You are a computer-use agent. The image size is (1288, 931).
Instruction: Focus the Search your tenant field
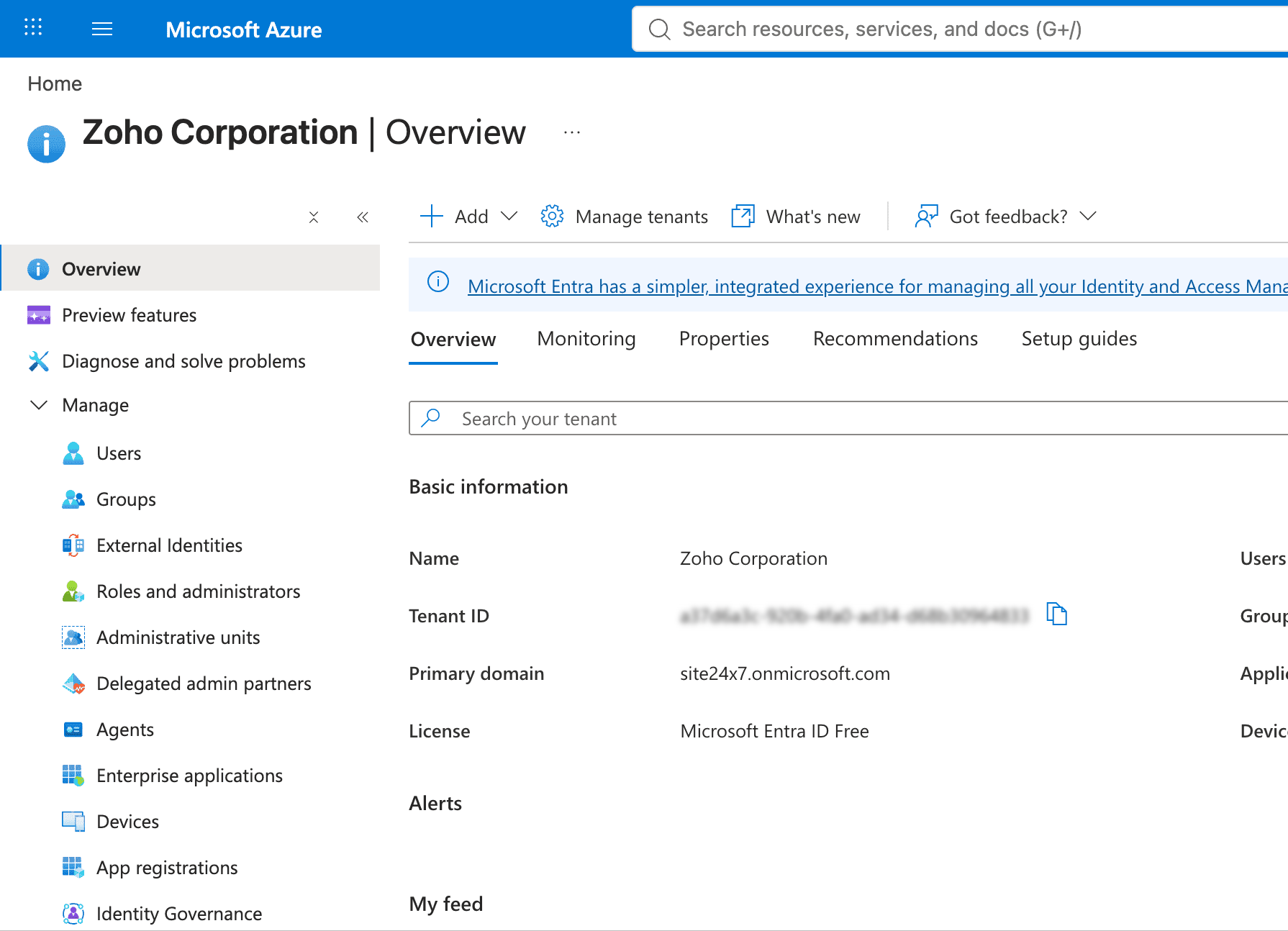click(848, 418)
